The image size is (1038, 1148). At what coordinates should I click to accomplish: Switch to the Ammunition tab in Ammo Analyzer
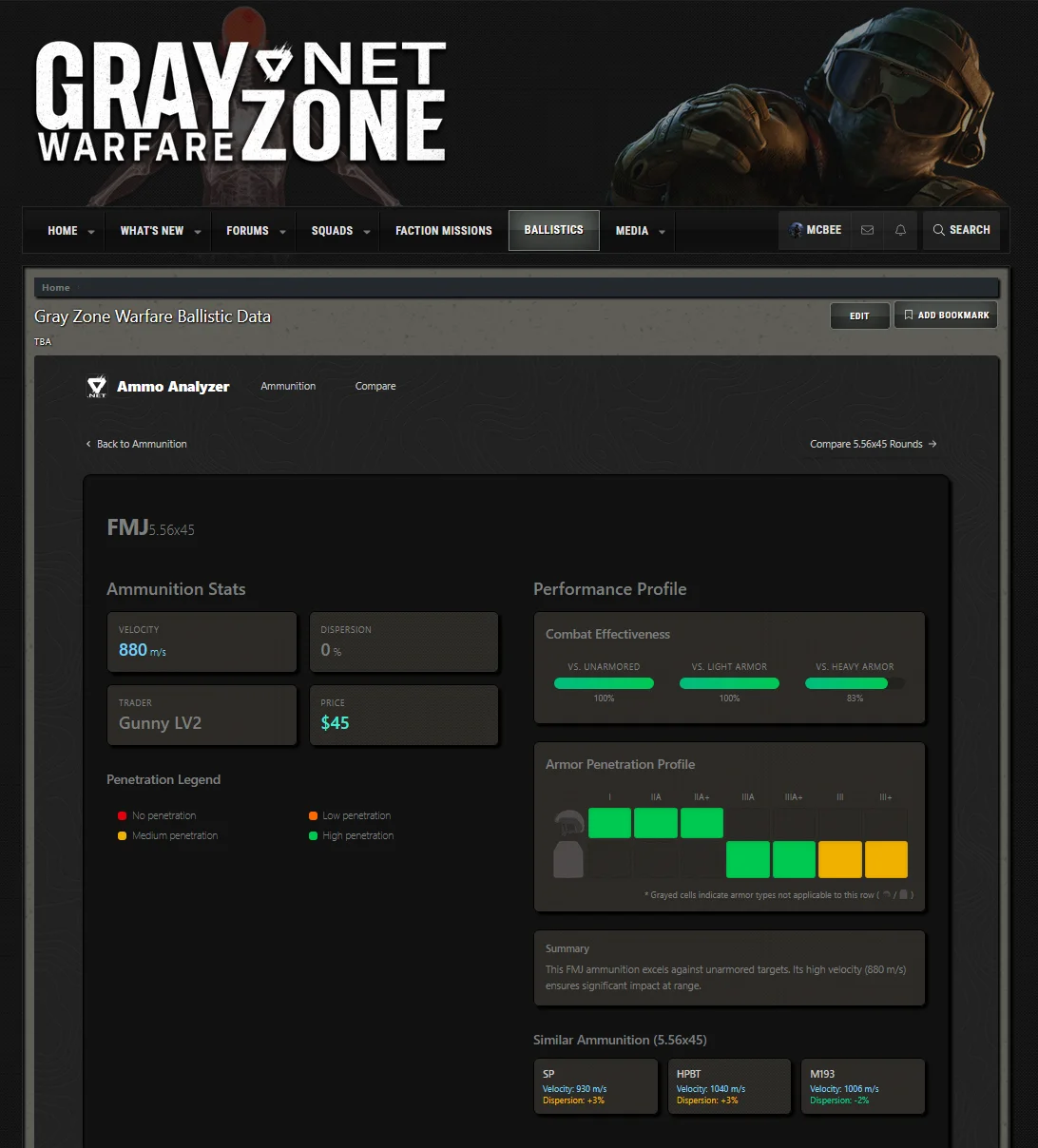[x=288, y=386]
